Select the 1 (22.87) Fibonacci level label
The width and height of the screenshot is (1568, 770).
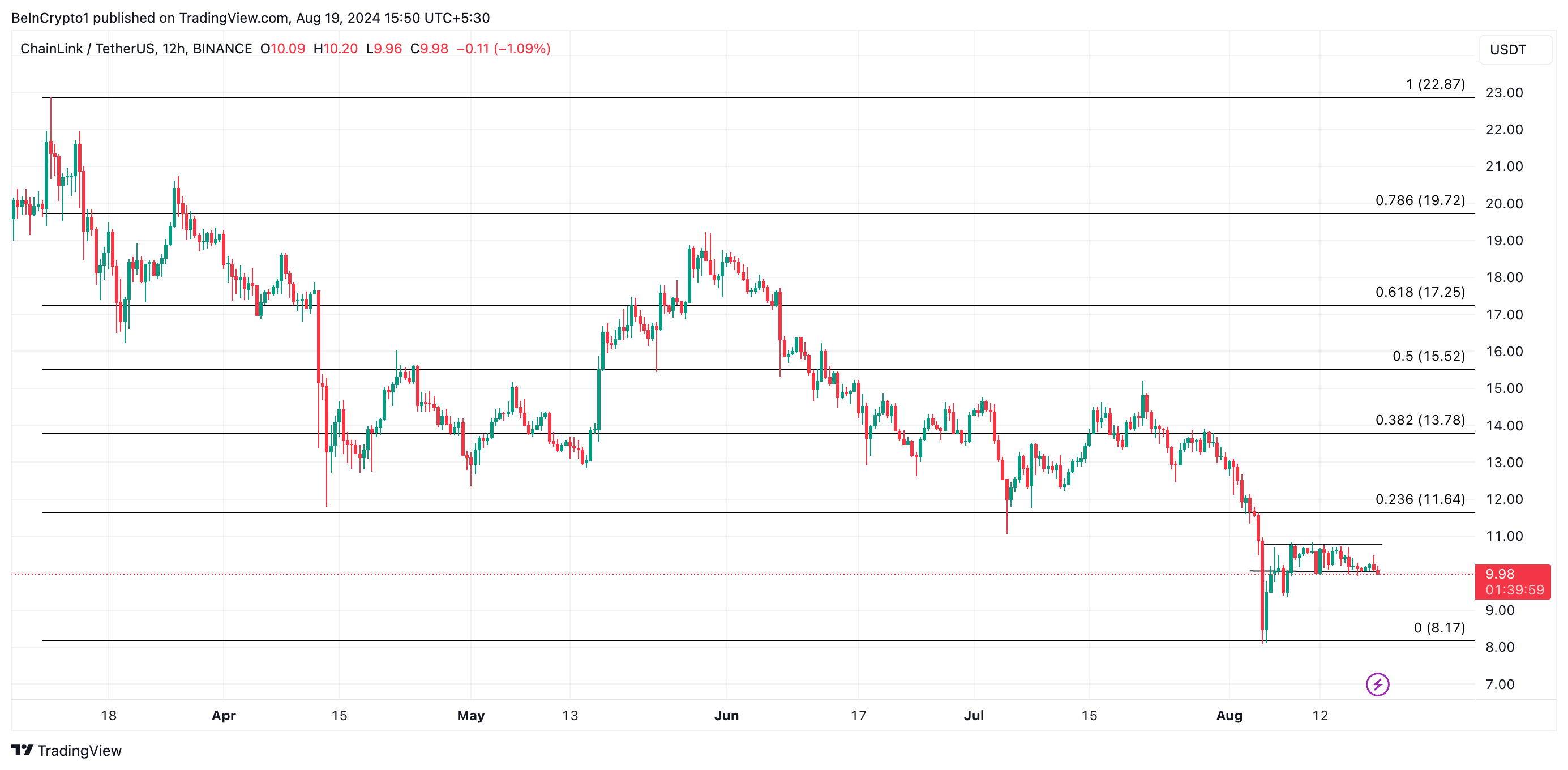click(x=1435, y=84)
